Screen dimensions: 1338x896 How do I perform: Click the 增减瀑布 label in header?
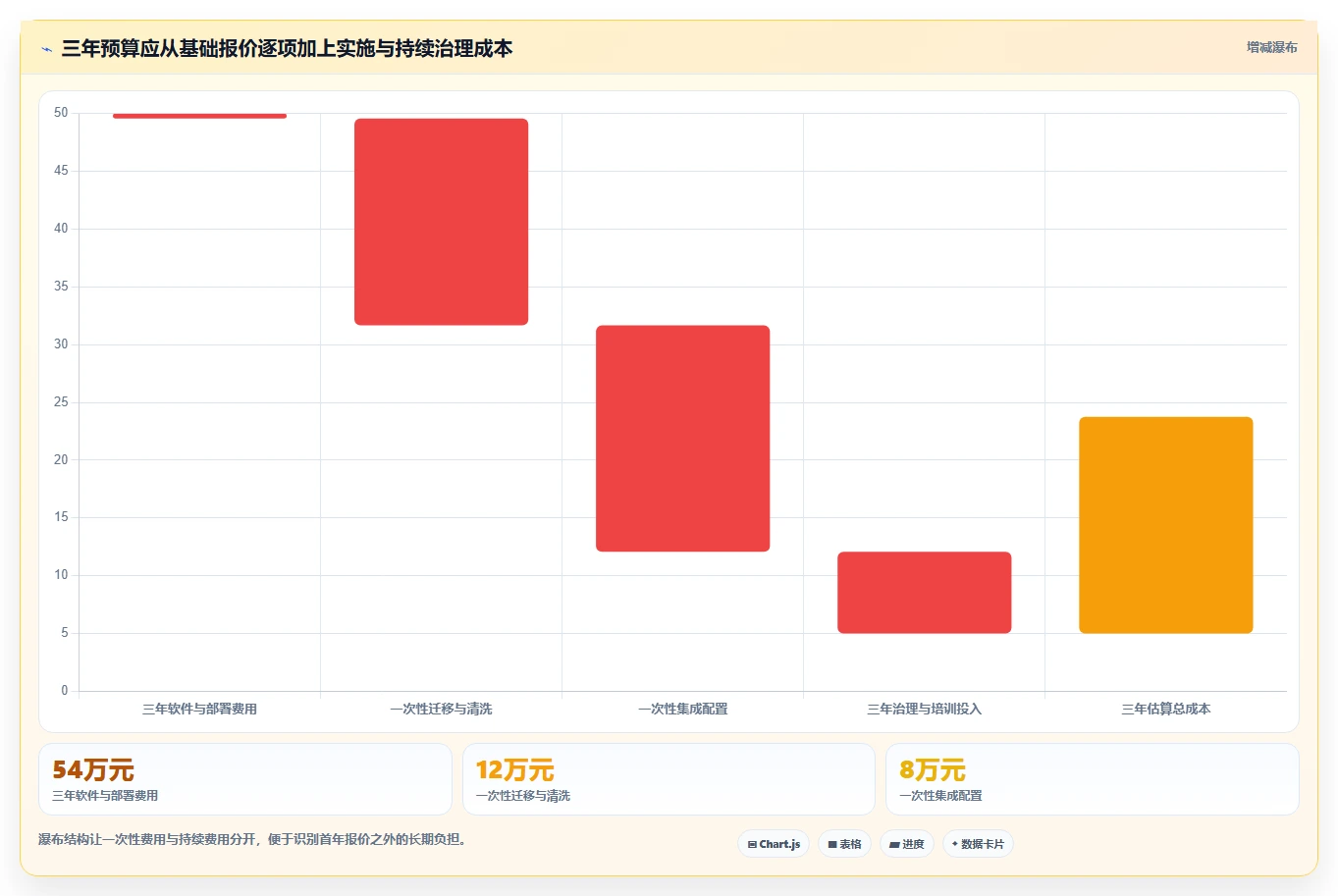(x=1272, y=47)
